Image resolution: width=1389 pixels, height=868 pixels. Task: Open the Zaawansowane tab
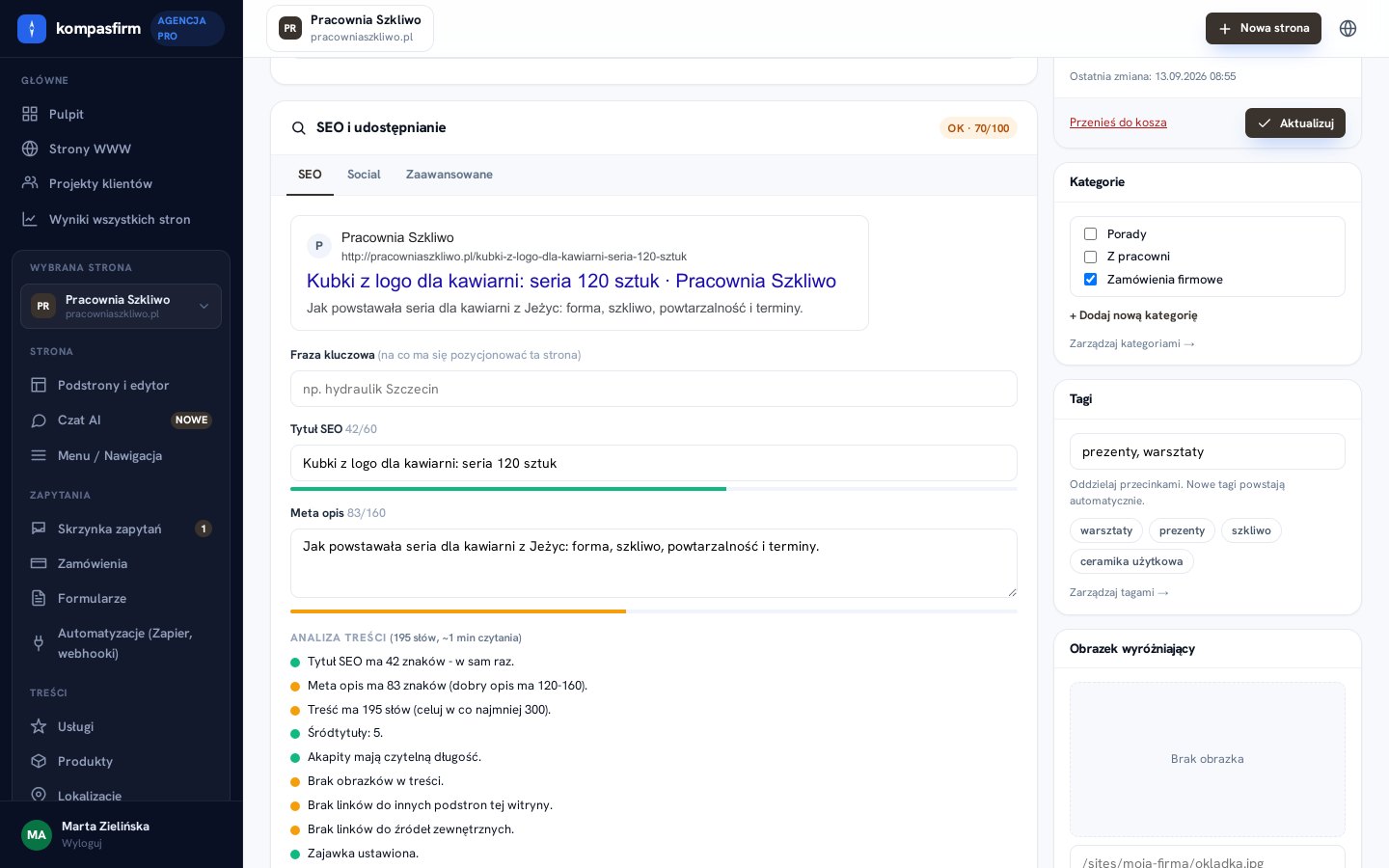tap(449, 175)
